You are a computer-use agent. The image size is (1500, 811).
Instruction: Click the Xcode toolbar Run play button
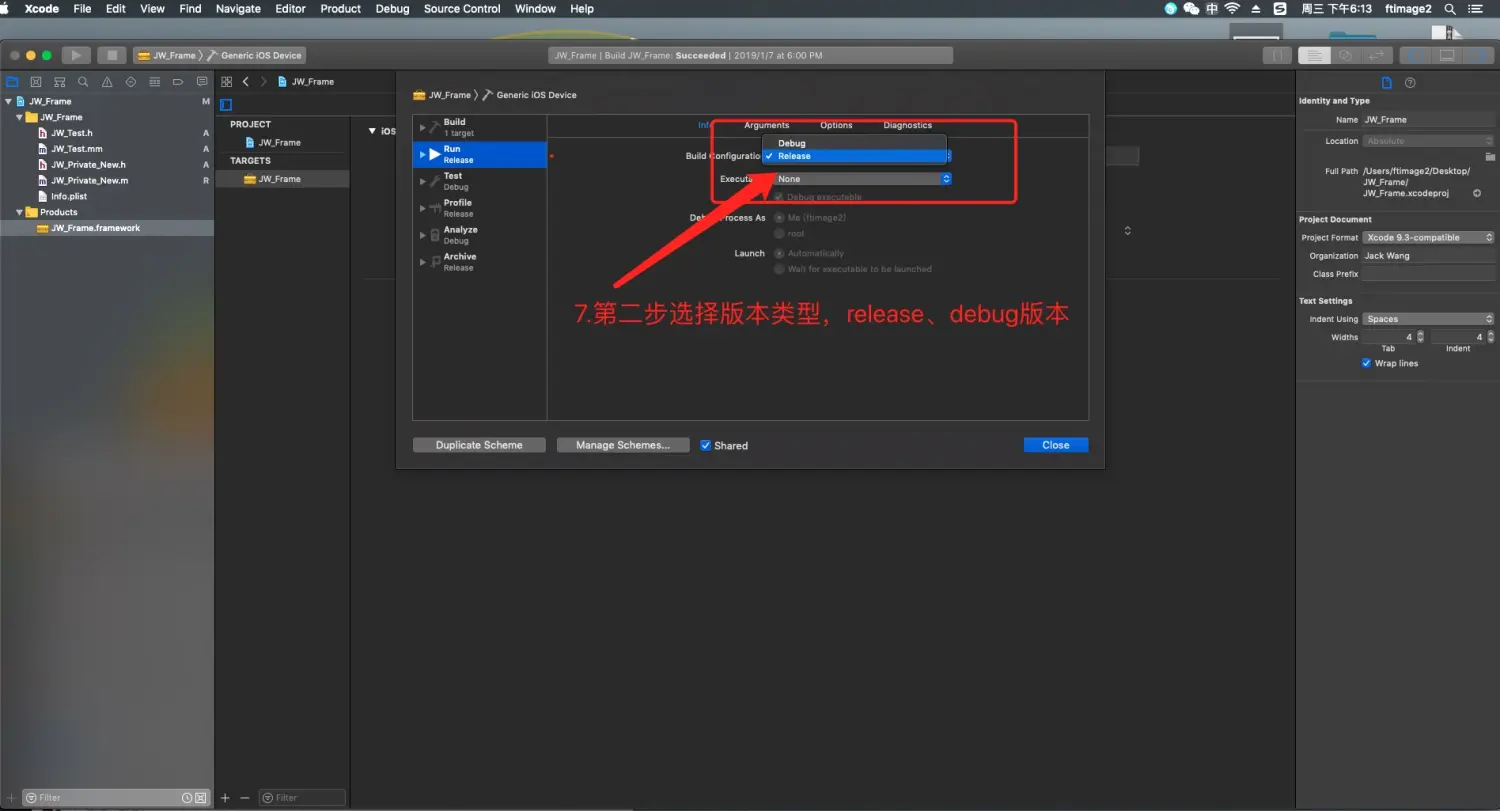pyautogui.click(x=76, y=55)
